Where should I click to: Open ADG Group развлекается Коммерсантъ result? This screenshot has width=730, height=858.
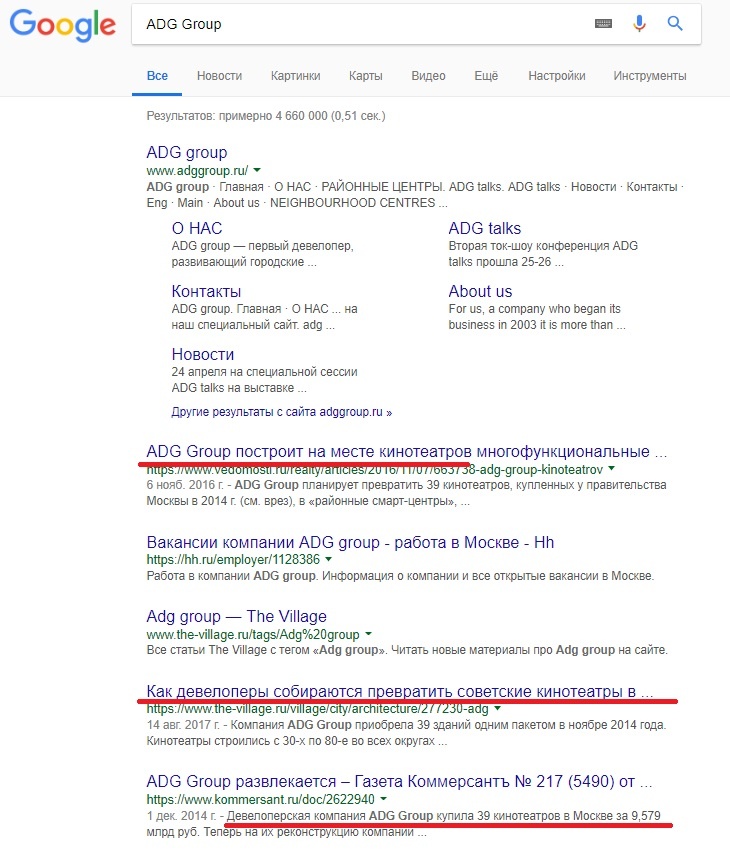399,781
